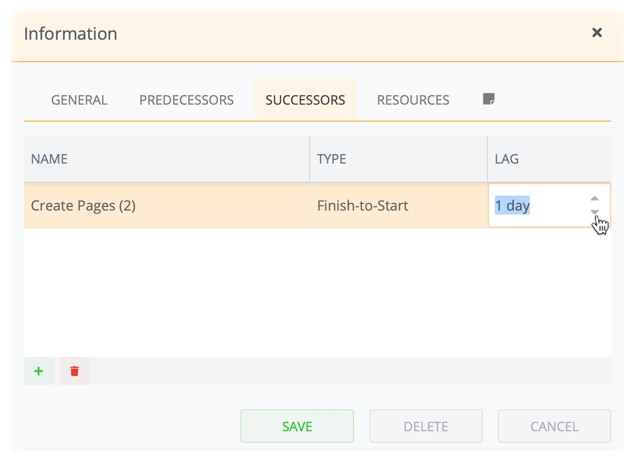Switch to the General tab
This screenshot has height=461, width=632.
point(79,100)
